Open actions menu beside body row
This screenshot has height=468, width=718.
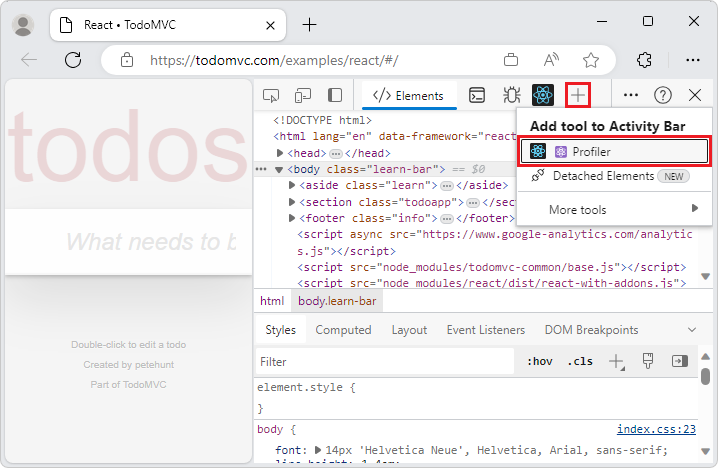click(x=261, y=169)
